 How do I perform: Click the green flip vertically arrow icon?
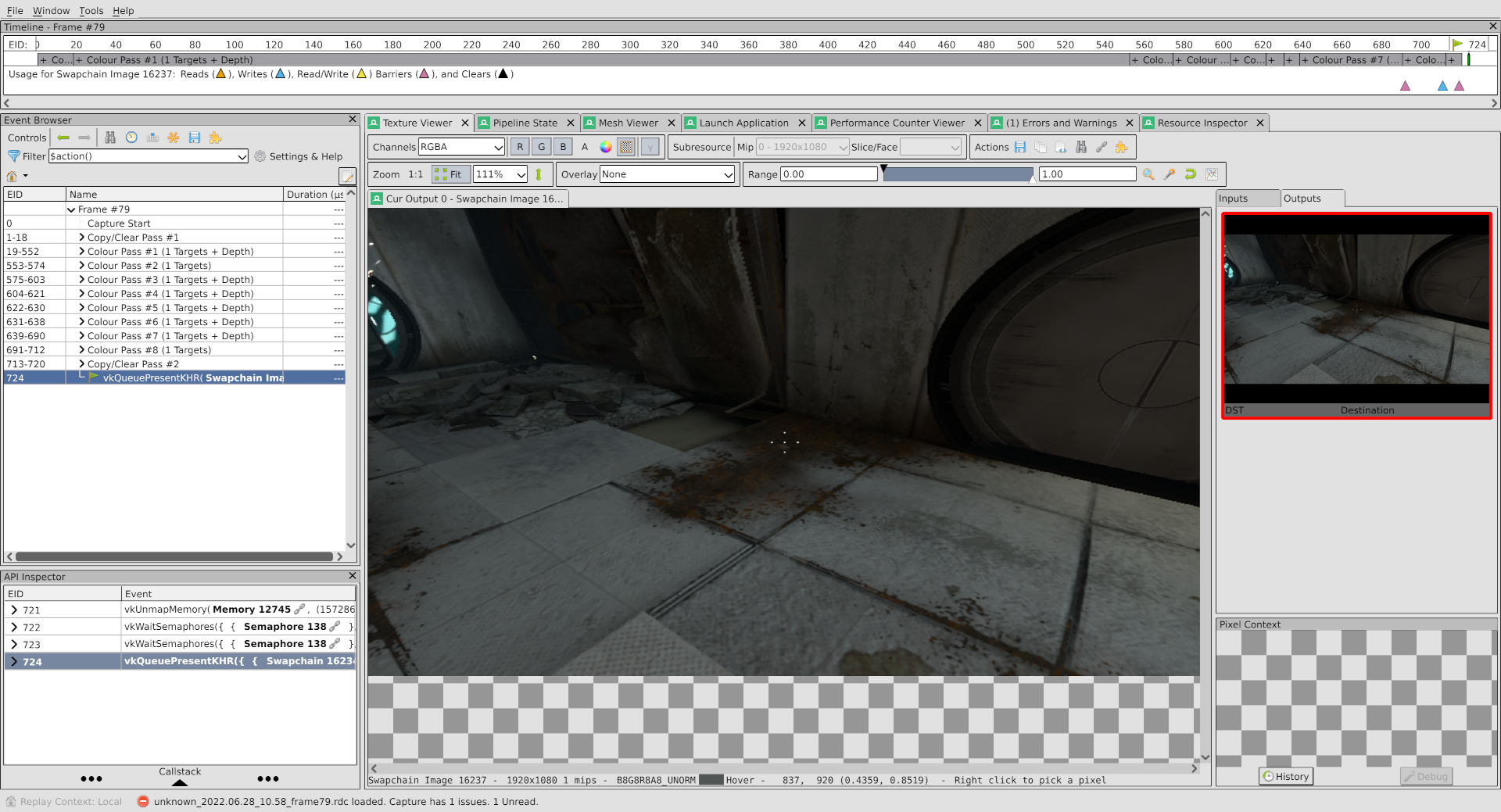pyautogui.click(x=539, y=174)
